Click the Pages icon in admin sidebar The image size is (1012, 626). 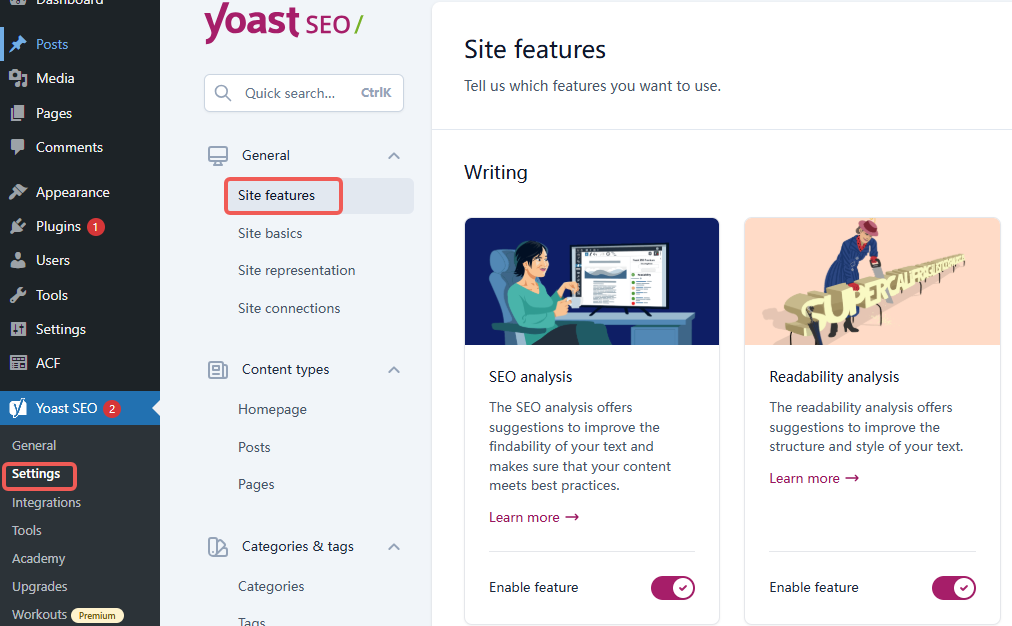18,113
